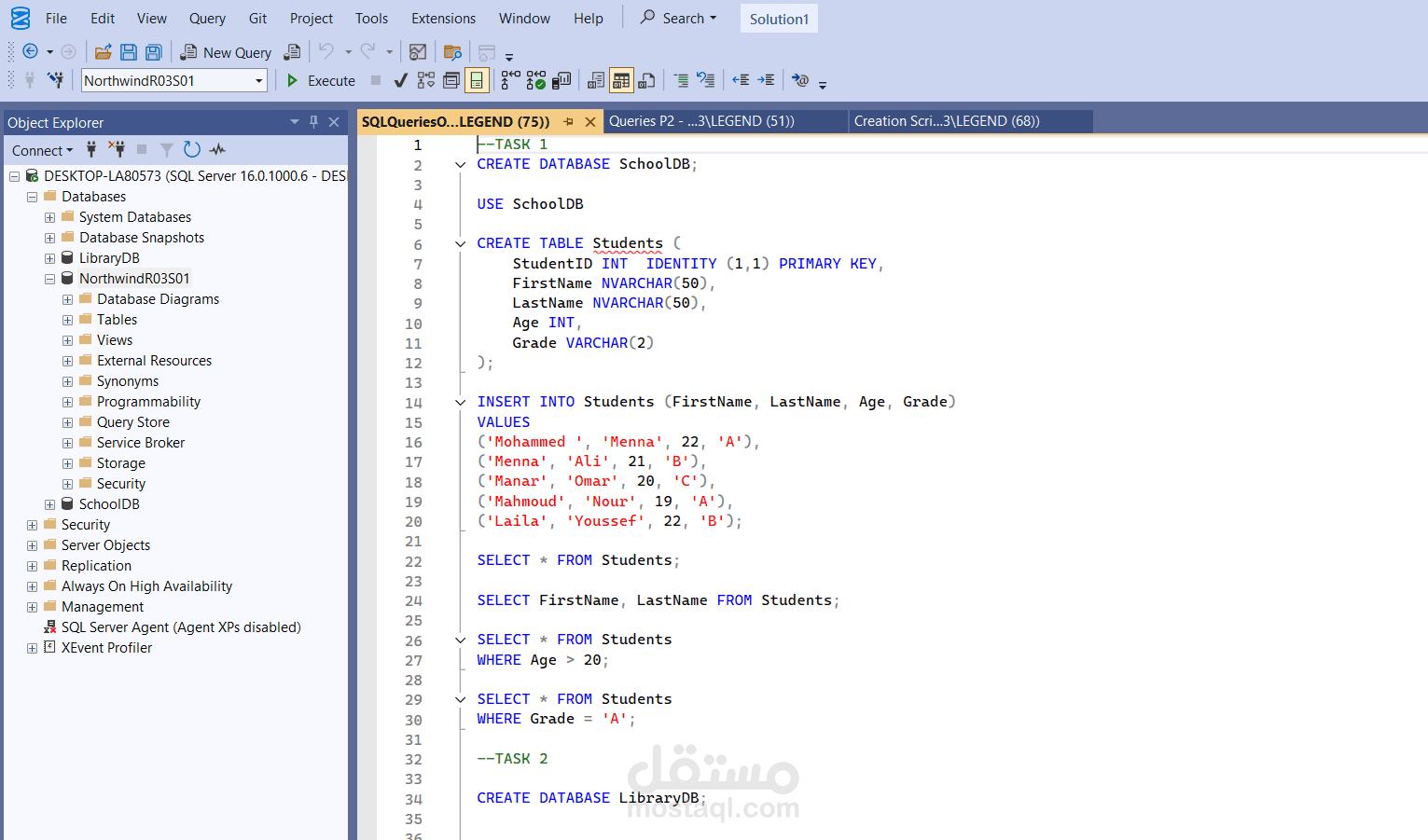Open Activity Monitor from Object Explorer toolbar

click(217, 149)
